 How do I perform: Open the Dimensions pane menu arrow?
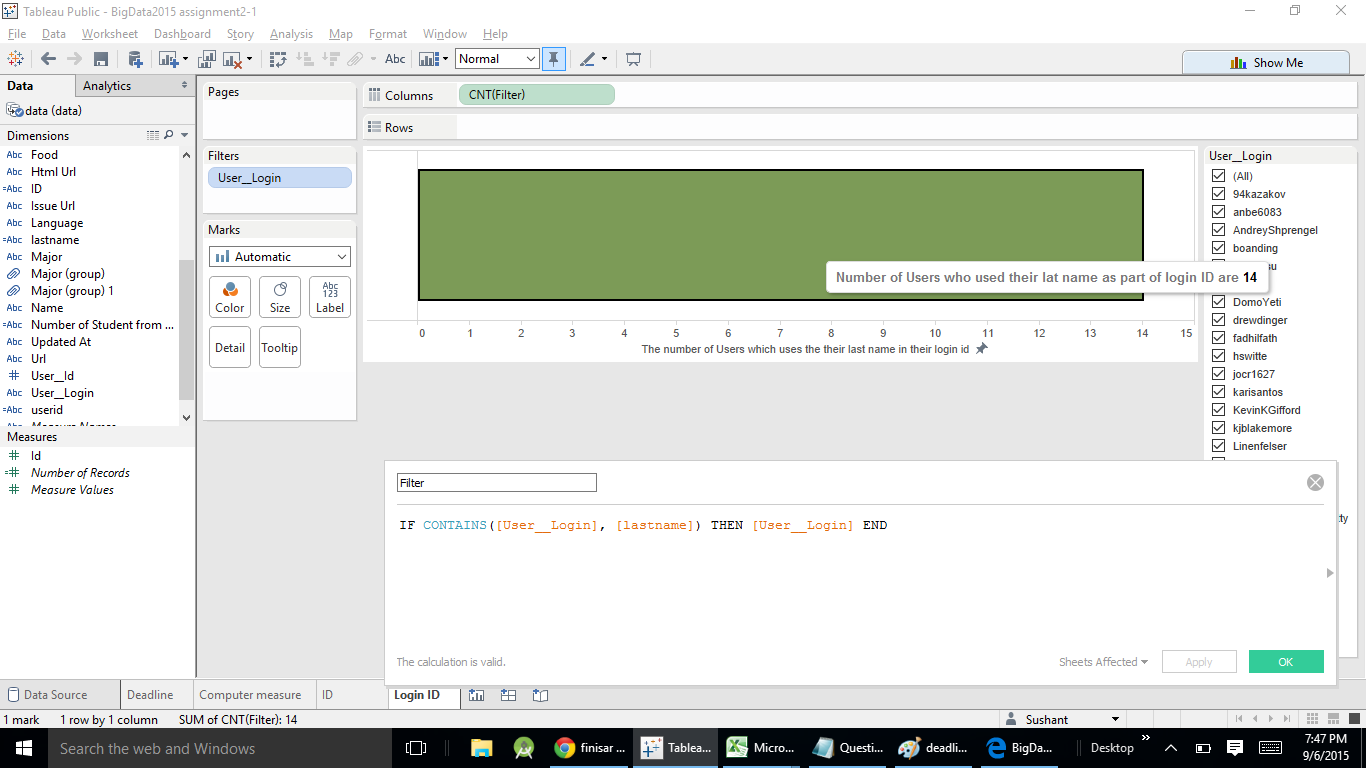pyautogui.click(x=185, y=135)
